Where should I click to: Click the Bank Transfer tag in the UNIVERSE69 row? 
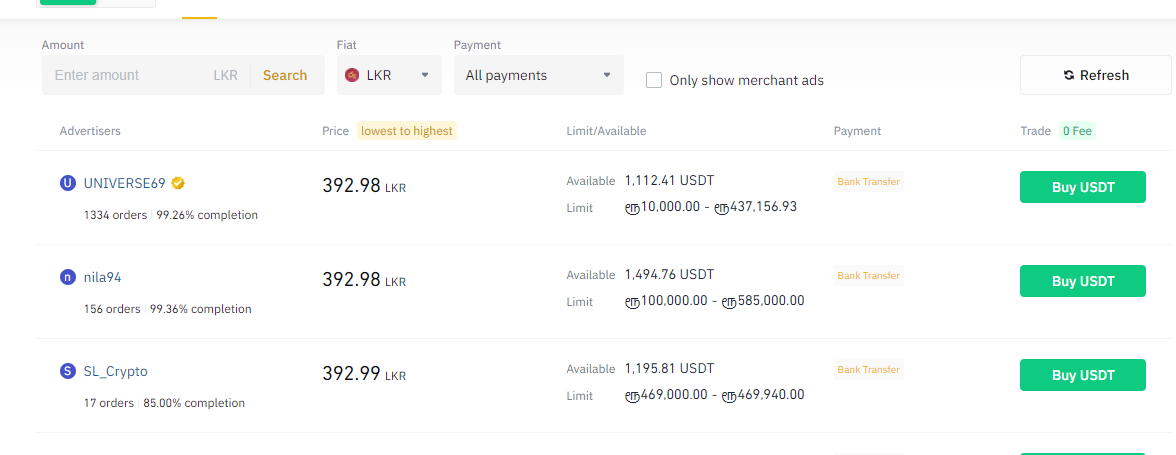[868, 181]
